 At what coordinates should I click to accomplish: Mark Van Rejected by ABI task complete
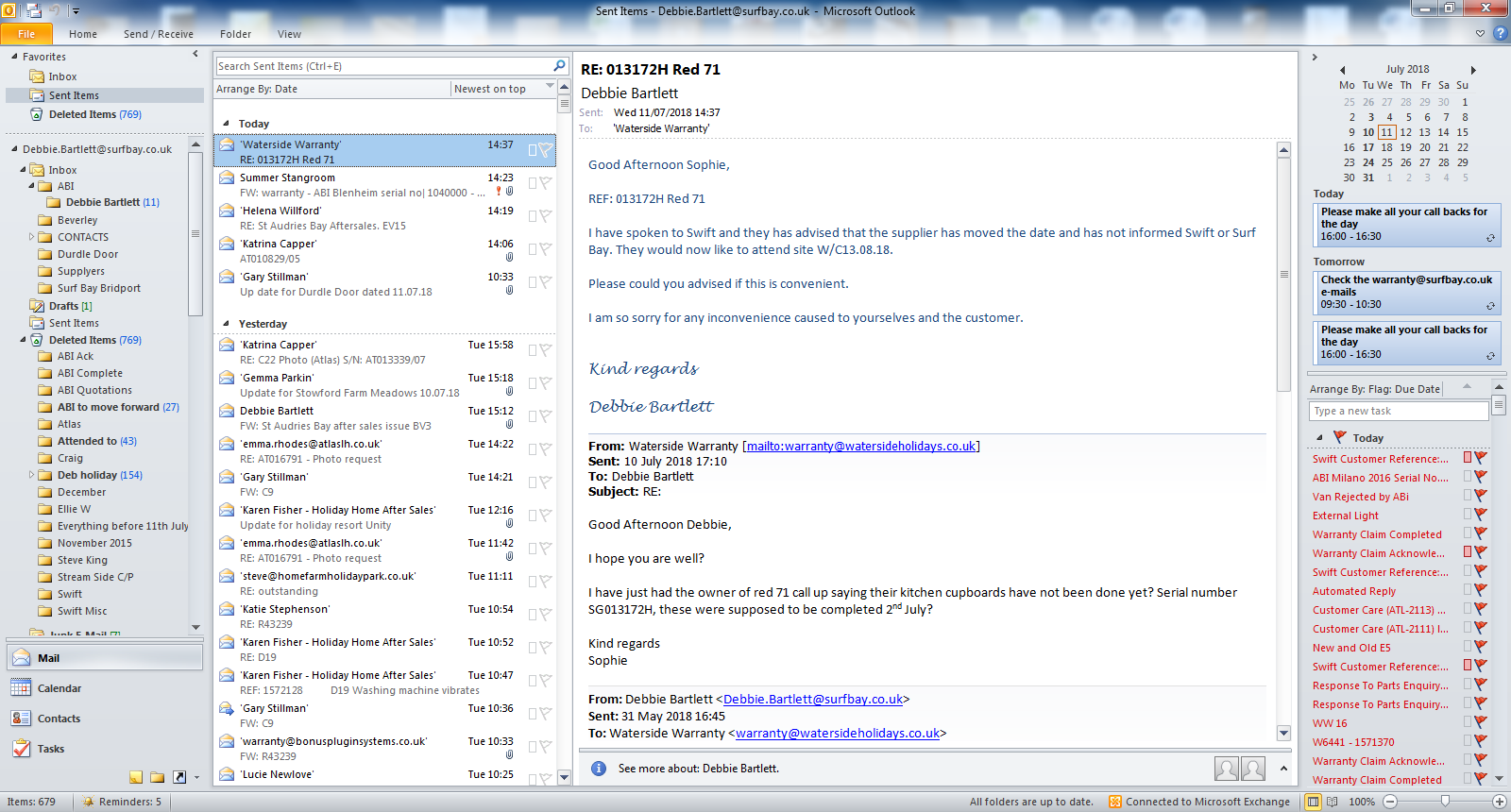[1468, 496]
